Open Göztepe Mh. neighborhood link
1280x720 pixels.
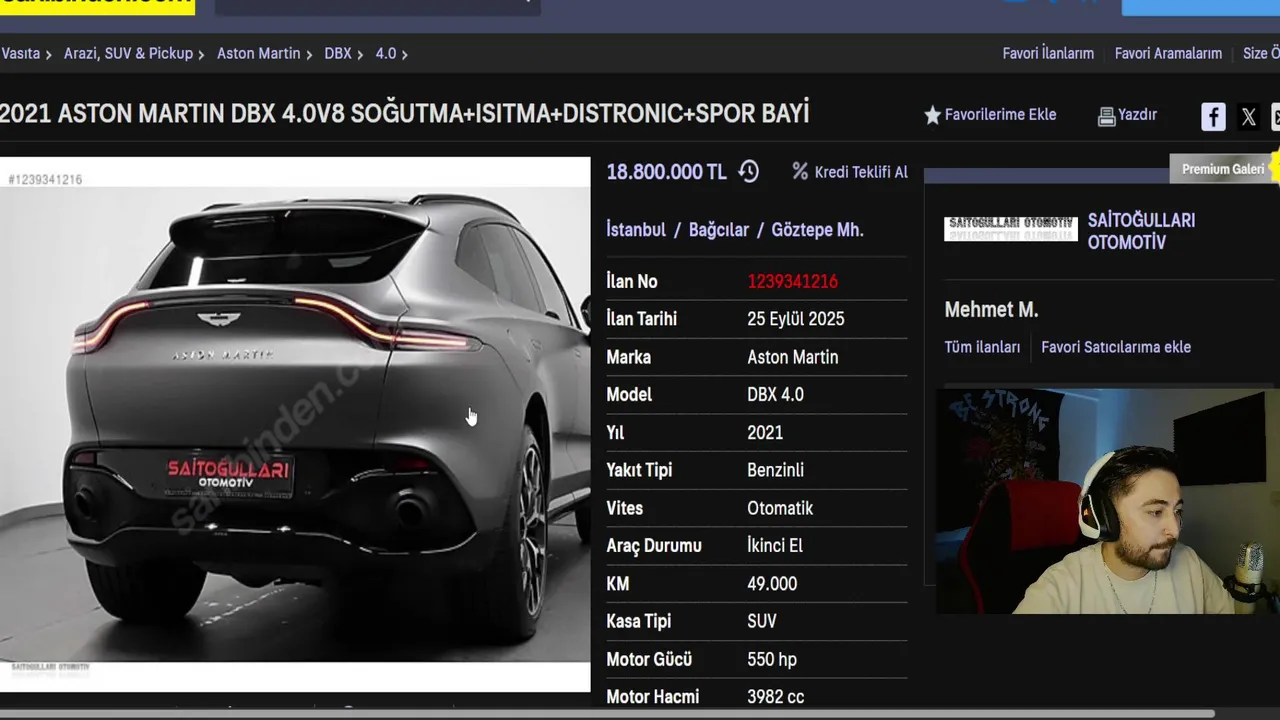[x=817, y=230]
